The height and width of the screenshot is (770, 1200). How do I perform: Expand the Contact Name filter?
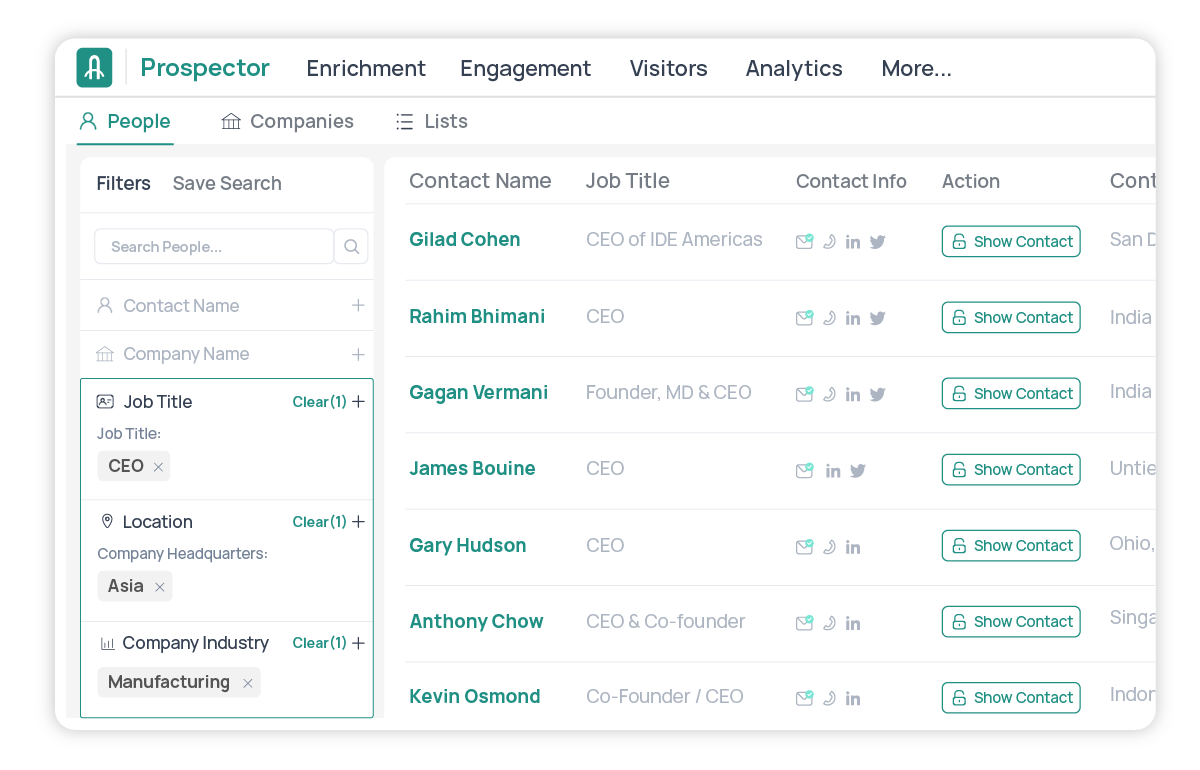(358, 305)
